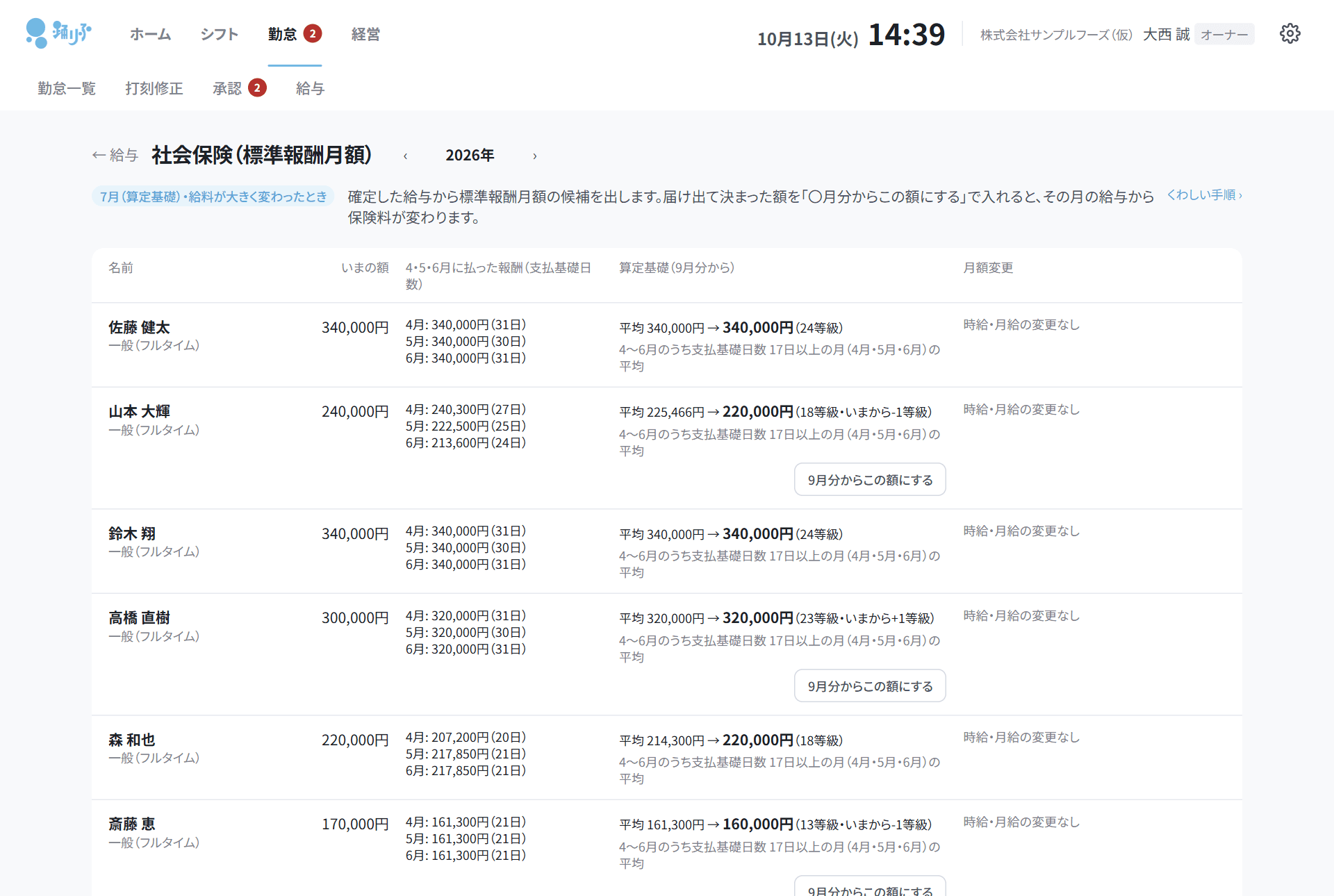
Task: Click the app logo in the header
Action: pos(58,33)
